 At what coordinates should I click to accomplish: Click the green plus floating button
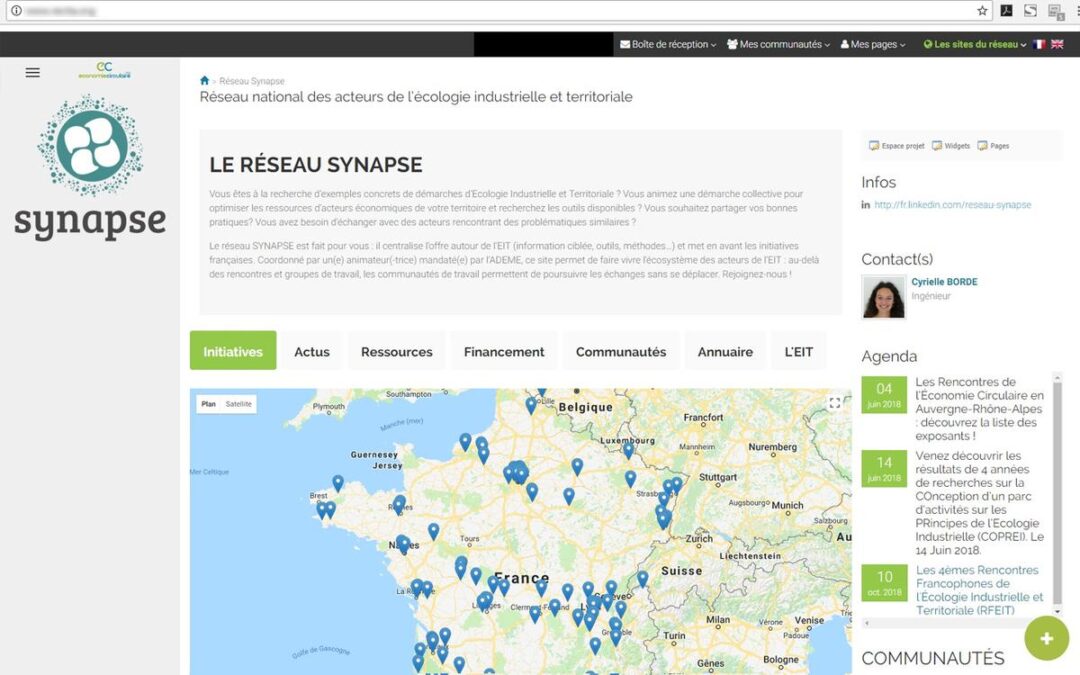click(1046, 638)
